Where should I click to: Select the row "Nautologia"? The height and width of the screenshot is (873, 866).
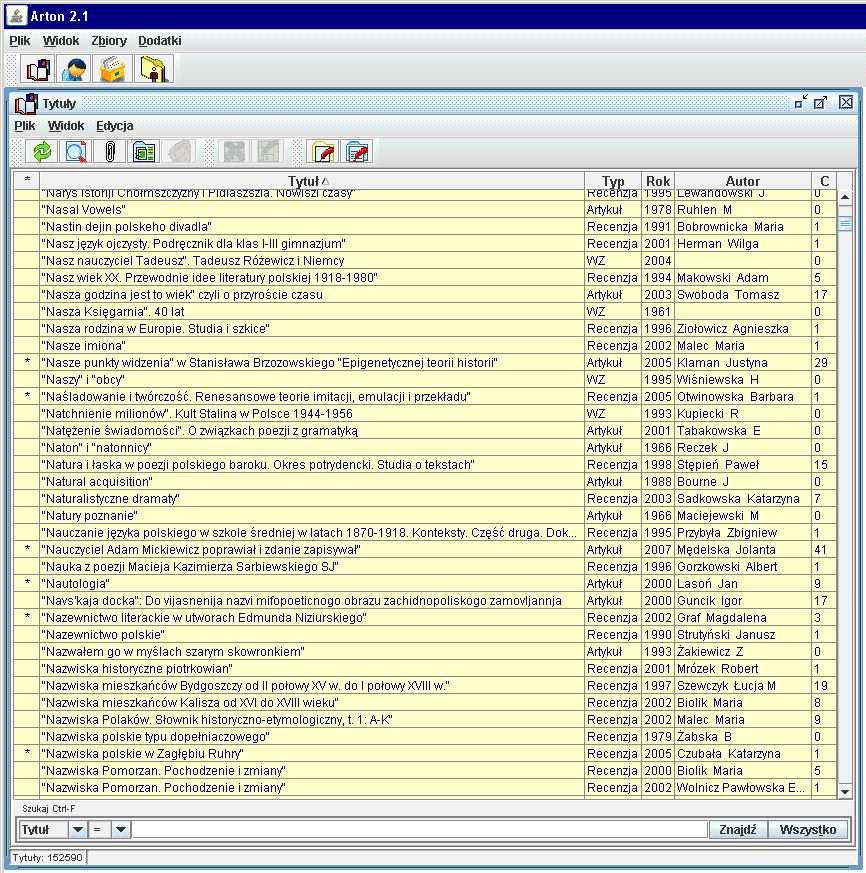424,583
